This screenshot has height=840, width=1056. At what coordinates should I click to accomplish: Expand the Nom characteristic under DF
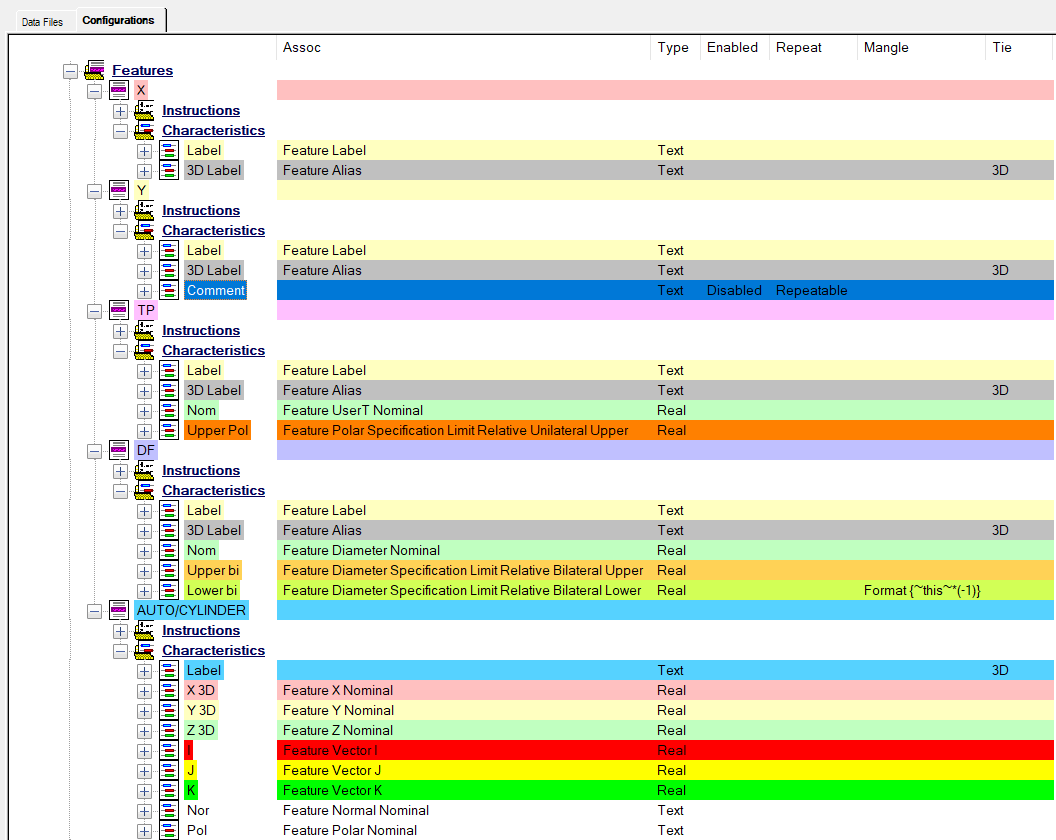[144, 550]
